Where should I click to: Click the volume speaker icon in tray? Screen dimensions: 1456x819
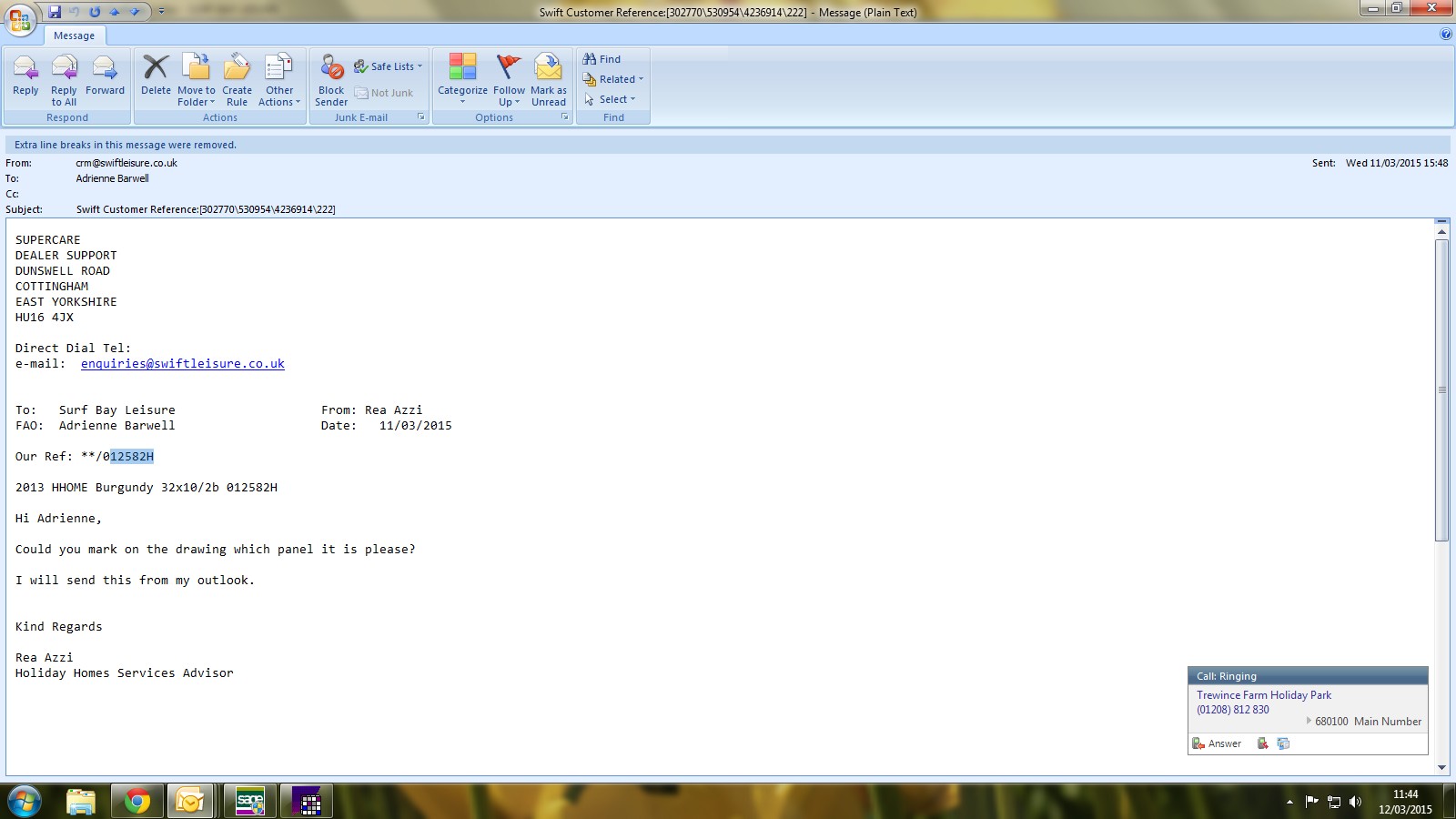tap(1356, 802)
